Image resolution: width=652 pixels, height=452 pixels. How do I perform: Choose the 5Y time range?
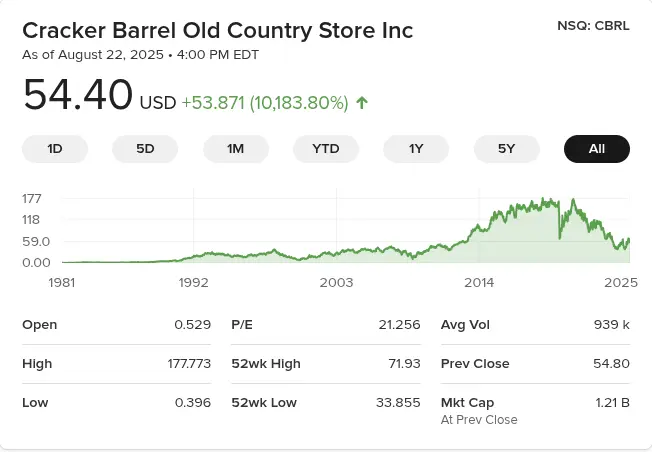click(506, 149)
